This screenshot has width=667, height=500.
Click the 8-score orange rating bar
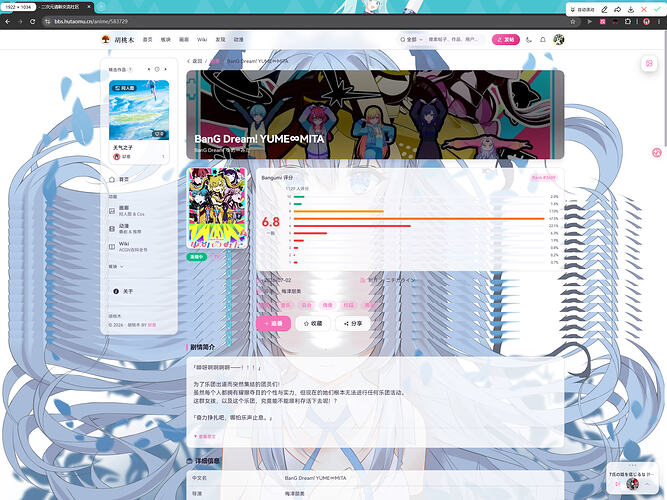[x=339, y=211]
